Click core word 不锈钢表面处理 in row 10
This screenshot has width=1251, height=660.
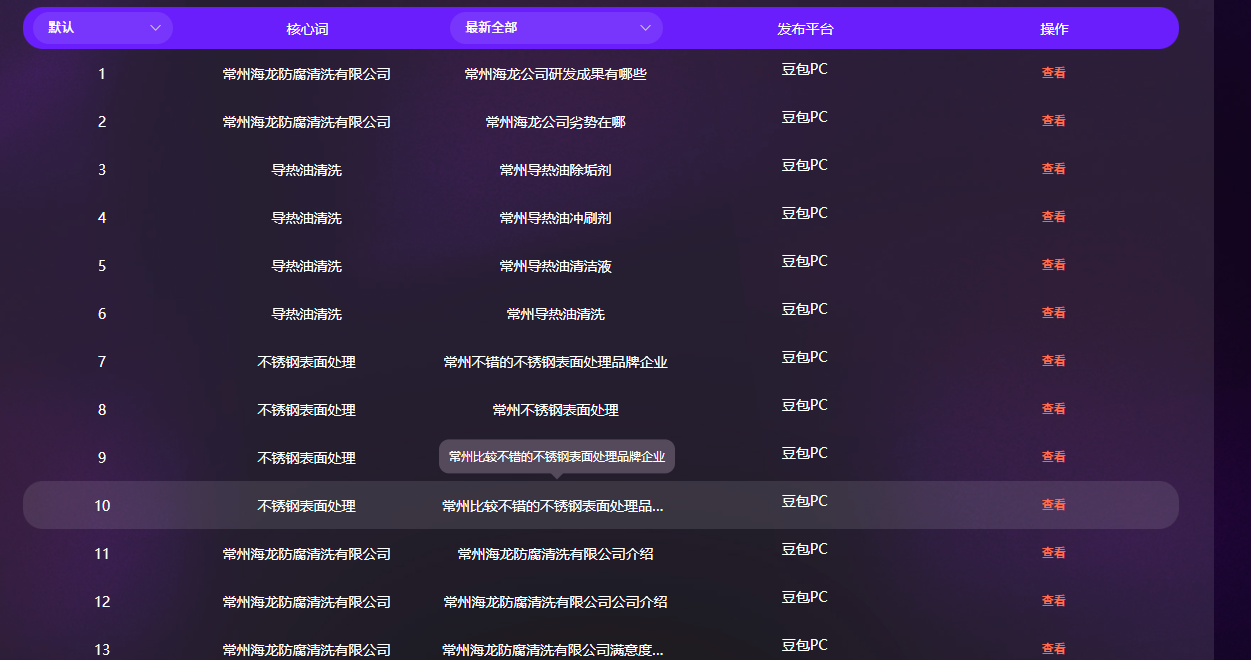[307, 506]
